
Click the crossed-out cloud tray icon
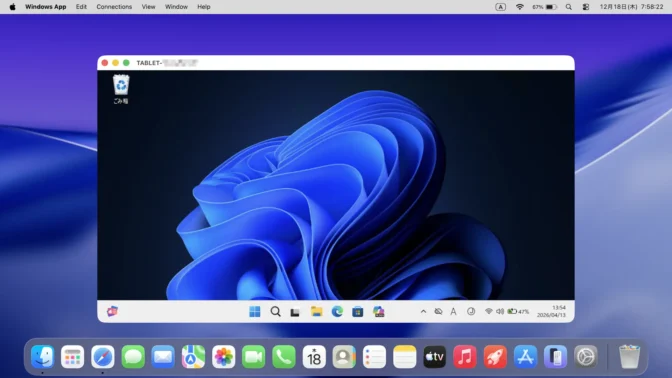coord(438,312)
